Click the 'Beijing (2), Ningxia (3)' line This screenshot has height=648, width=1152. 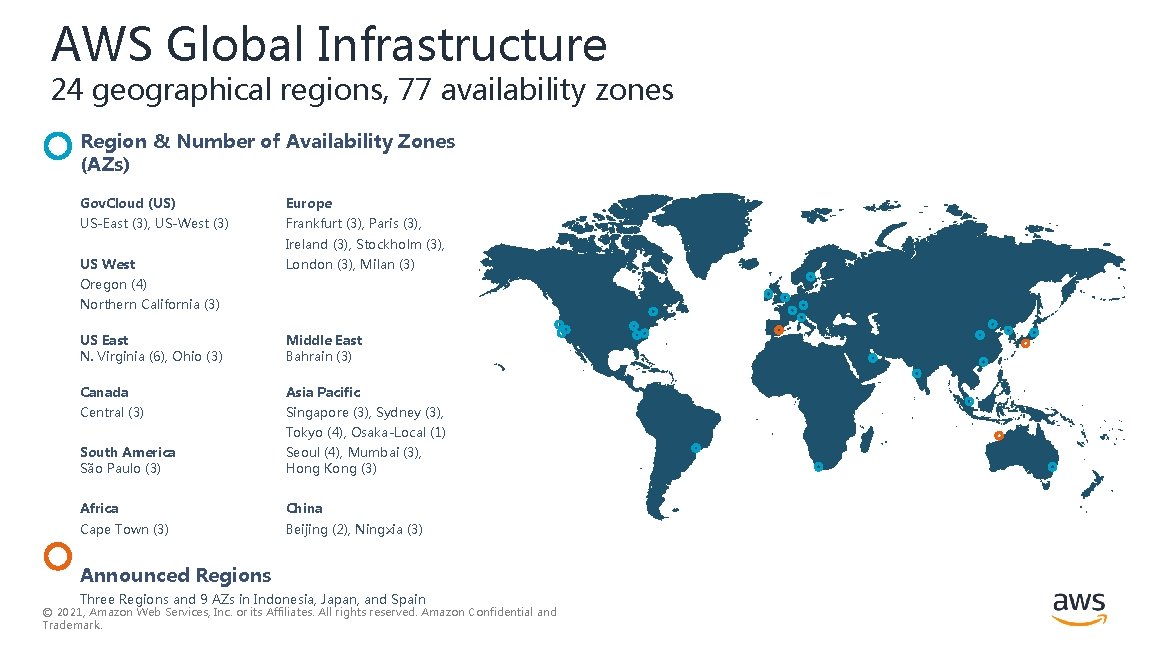[x=354, y=529]
